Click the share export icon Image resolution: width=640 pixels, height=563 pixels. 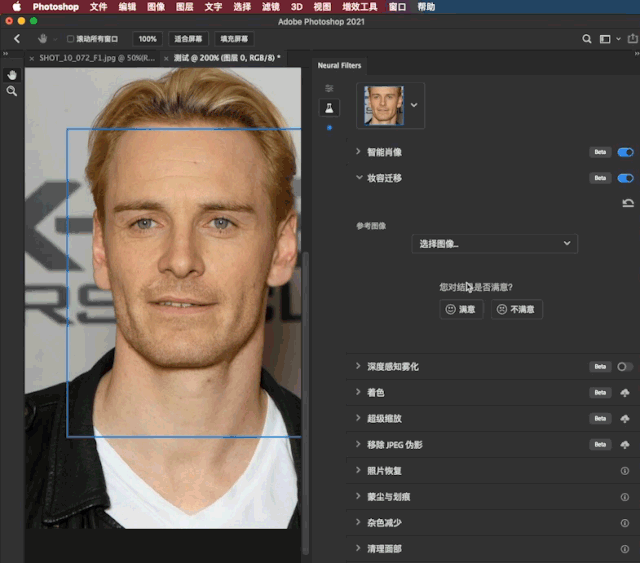[632, 38]
